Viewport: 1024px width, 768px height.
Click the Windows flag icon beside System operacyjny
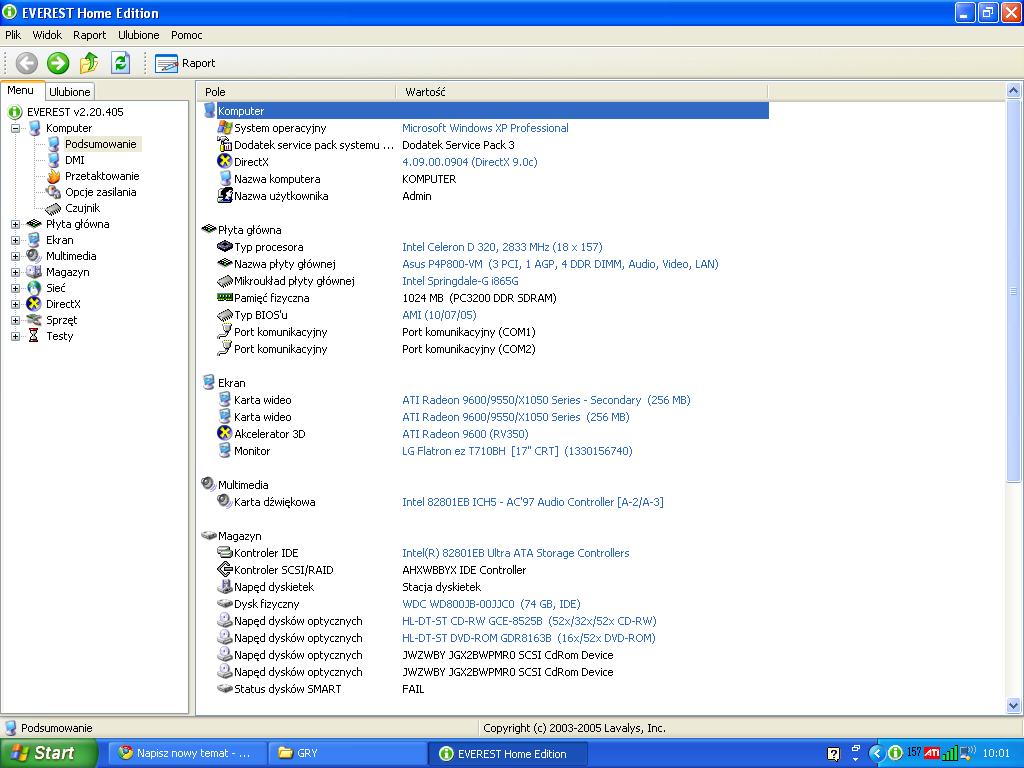(225, 128)
